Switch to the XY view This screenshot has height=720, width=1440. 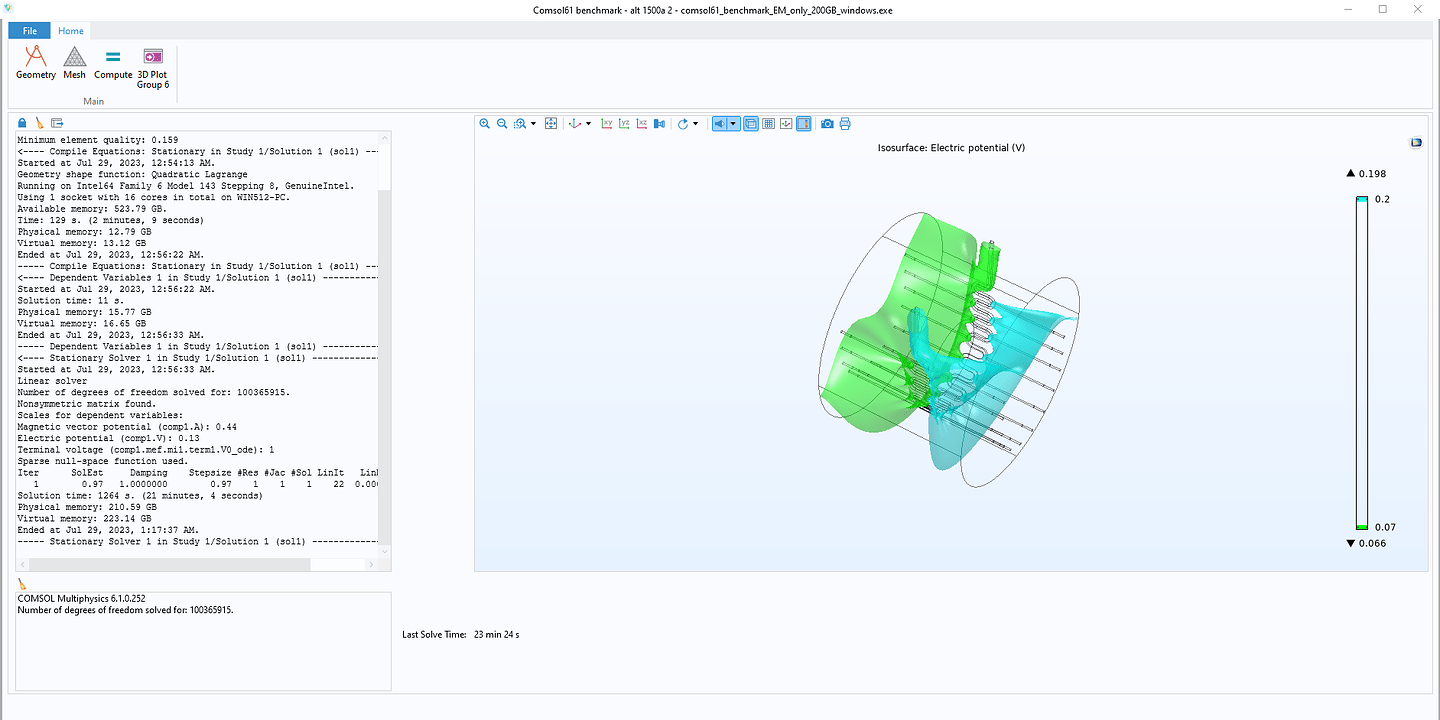click(x=606, y=124)
